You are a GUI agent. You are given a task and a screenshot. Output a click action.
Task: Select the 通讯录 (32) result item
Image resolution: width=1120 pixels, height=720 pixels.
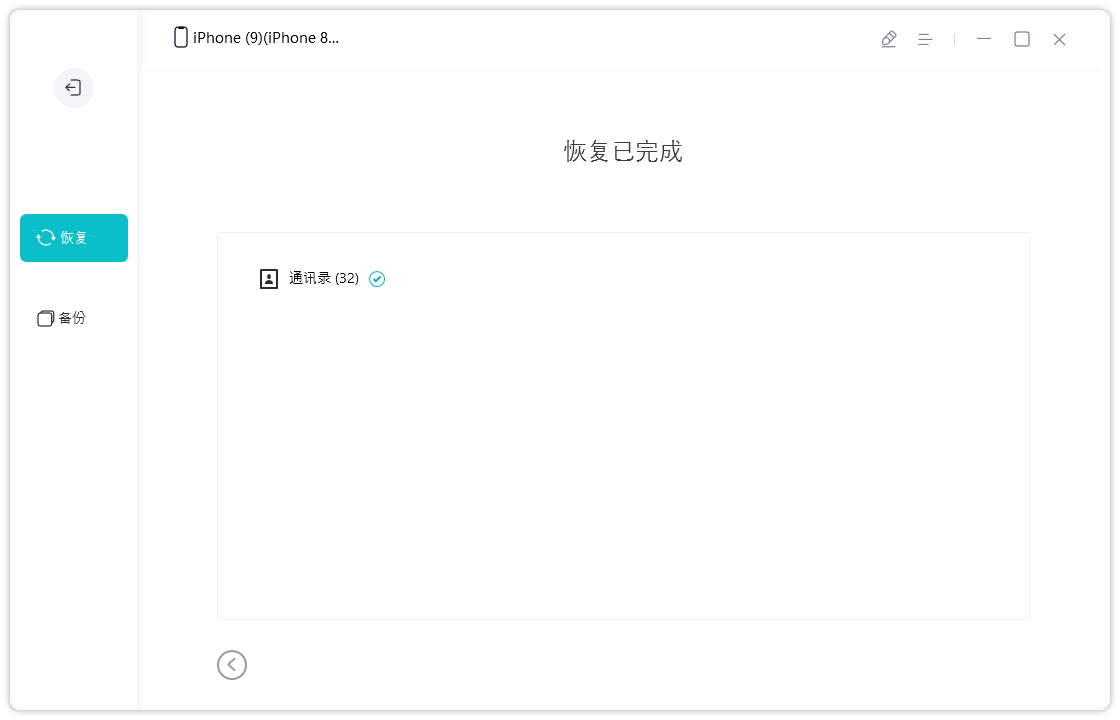[322, 278]
